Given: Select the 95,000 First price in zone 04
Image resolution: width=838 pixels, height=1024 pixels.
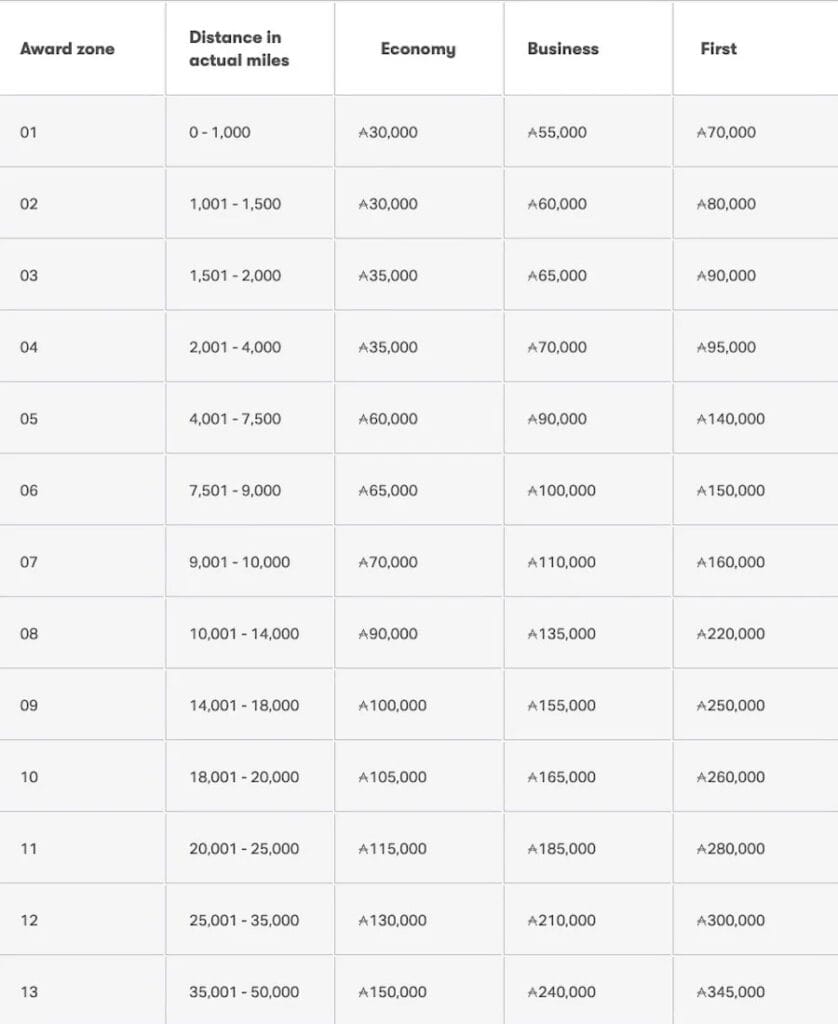Looking at the screenshot, I should click(x=727, y=348).
